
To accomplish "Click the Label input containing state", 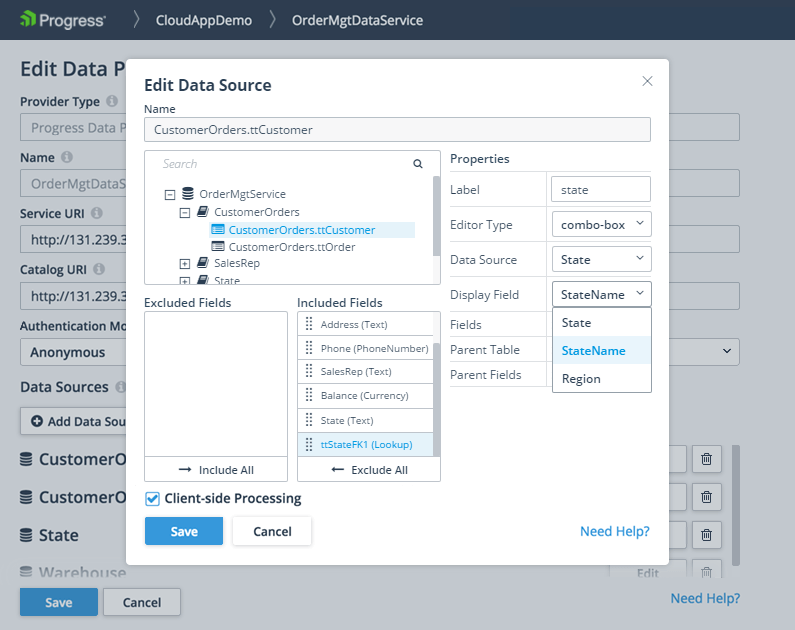I will (601, 190).
